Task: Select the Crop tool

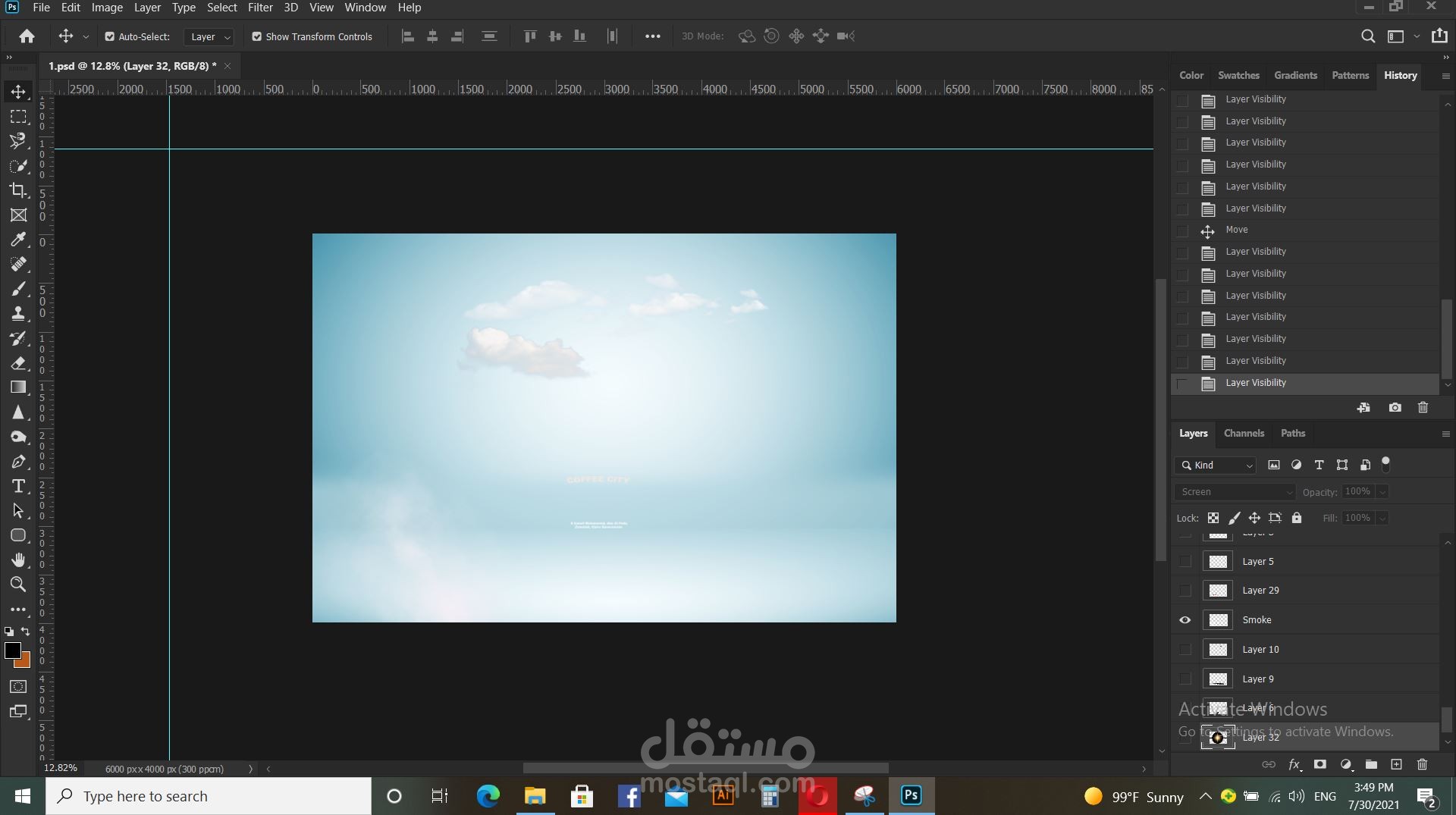Action: [x=18, y=190]
